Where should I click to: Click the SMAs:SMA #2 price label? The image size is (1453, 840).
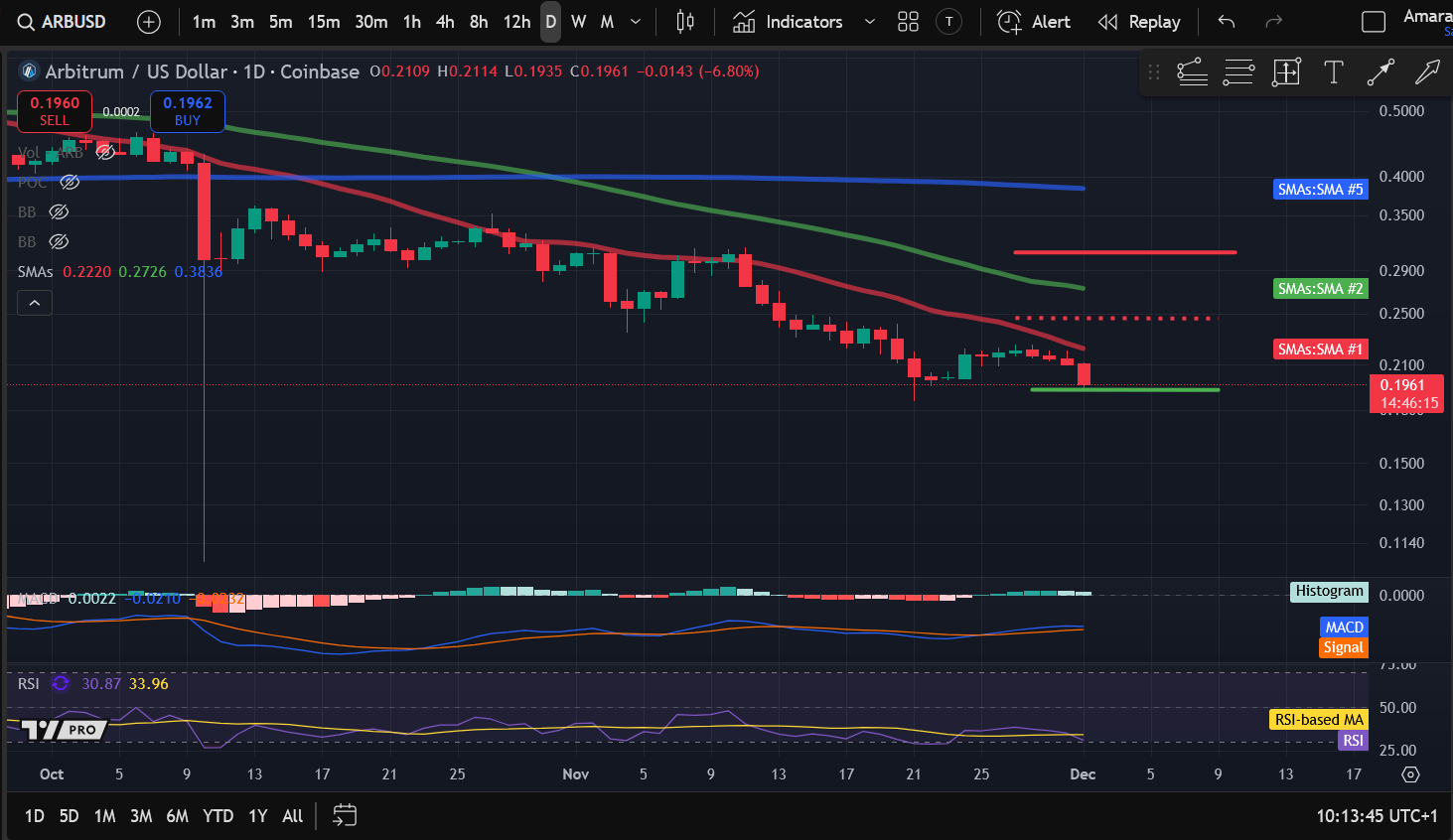pos(1320,288)
